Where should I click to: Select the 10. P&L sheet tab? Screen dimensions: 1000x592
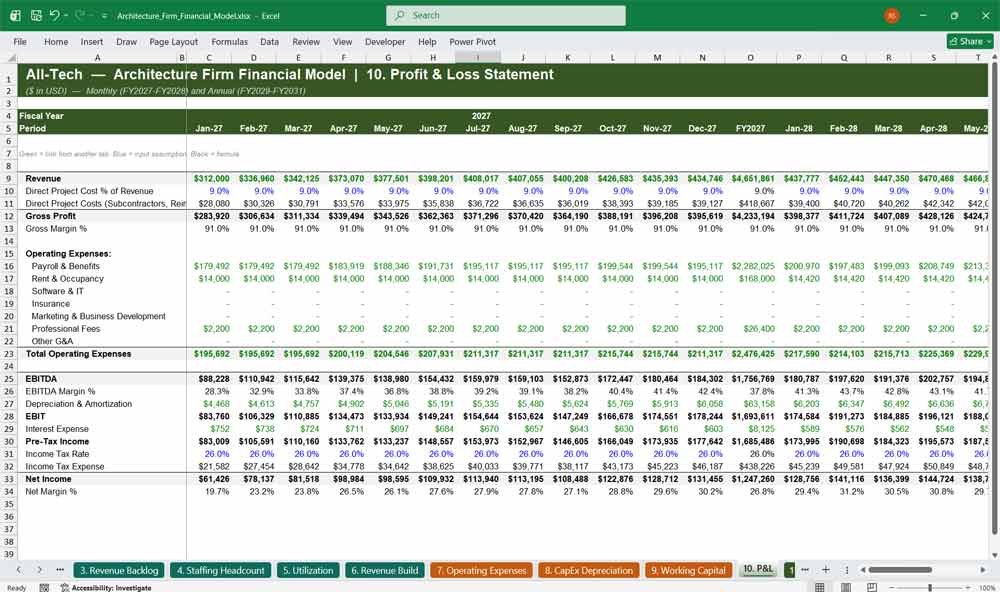(758, 569)
